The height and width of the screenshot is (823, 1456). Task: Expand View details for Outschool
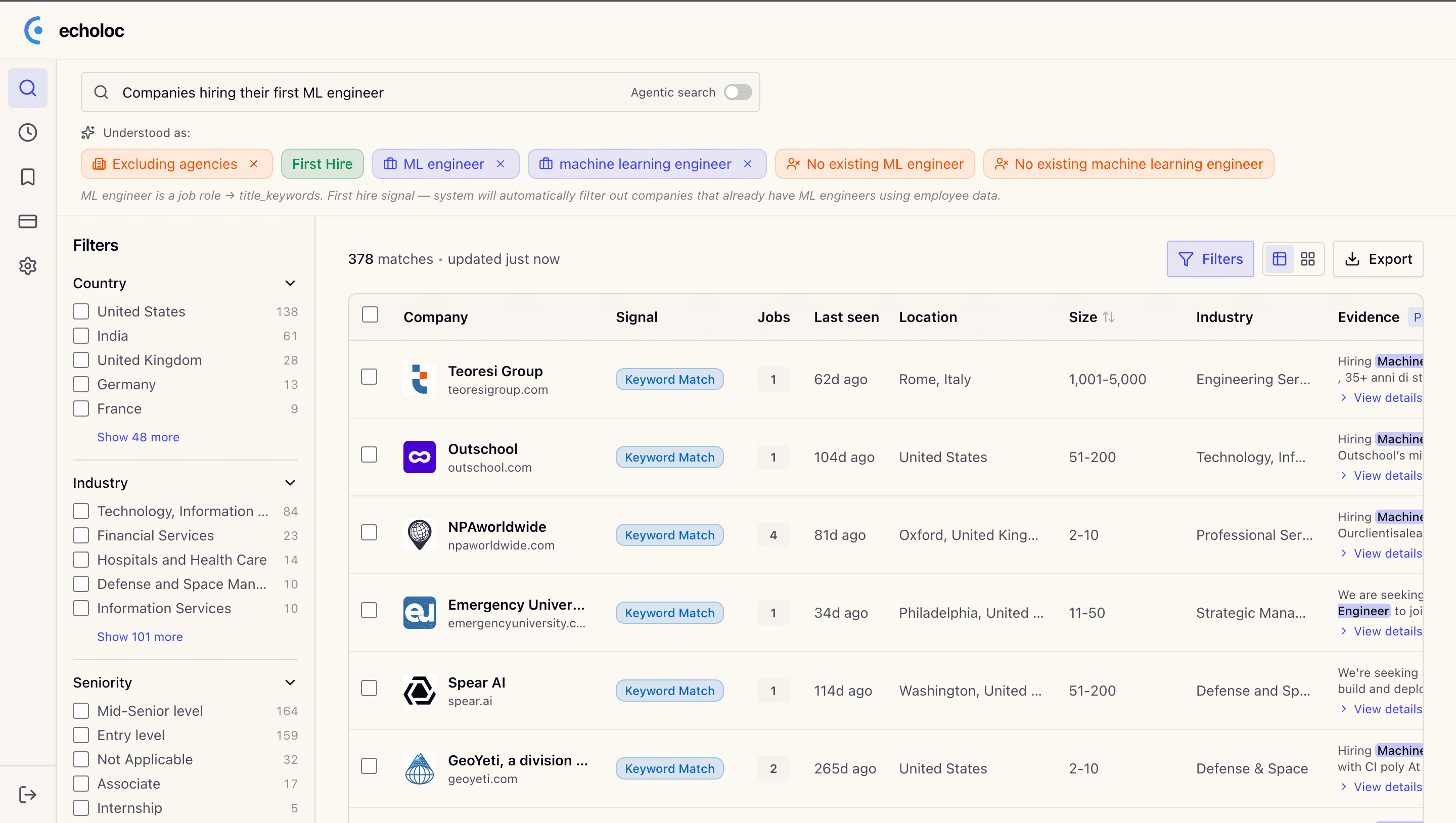[1381, 475]
